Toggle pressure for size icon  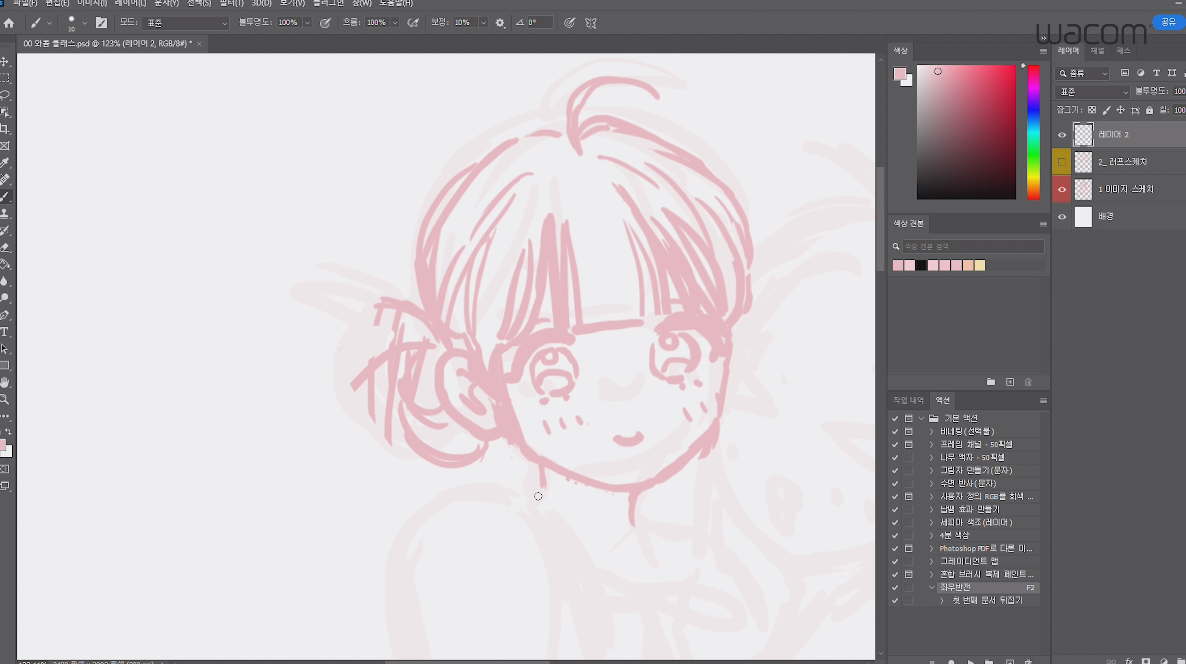(x=570, y=23)
